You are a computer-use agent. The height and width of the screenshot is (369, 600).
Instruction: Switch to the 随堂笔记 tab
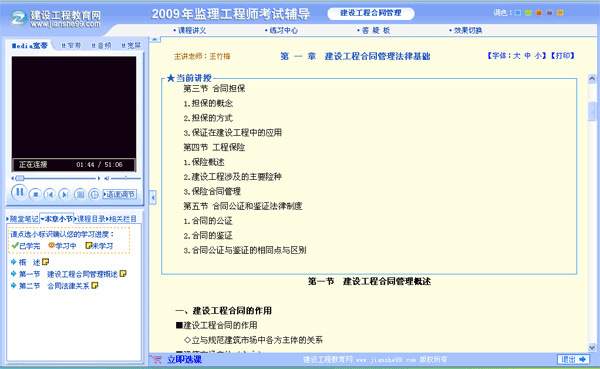coord(22,219)
